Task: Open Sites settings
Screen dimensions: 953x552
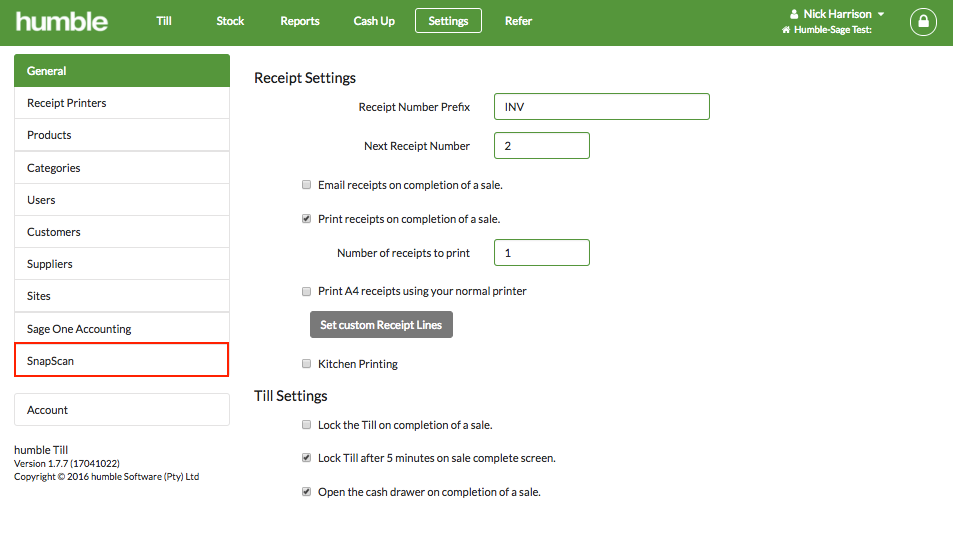Action: (x=122, y=296)
